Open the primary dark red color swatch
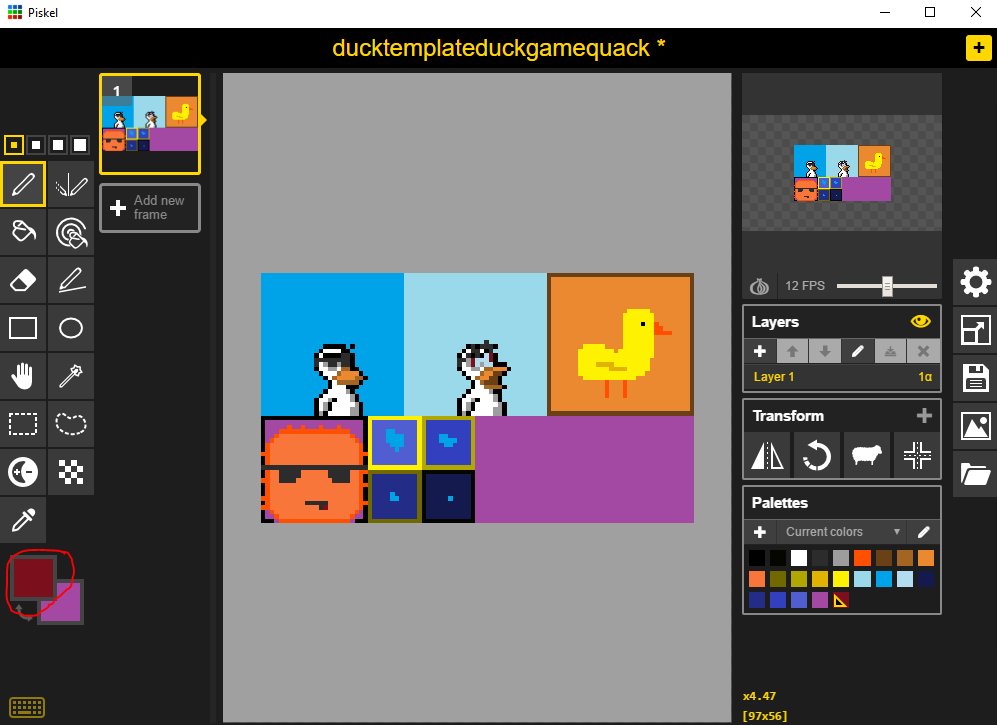 click(x=33, y=577)
